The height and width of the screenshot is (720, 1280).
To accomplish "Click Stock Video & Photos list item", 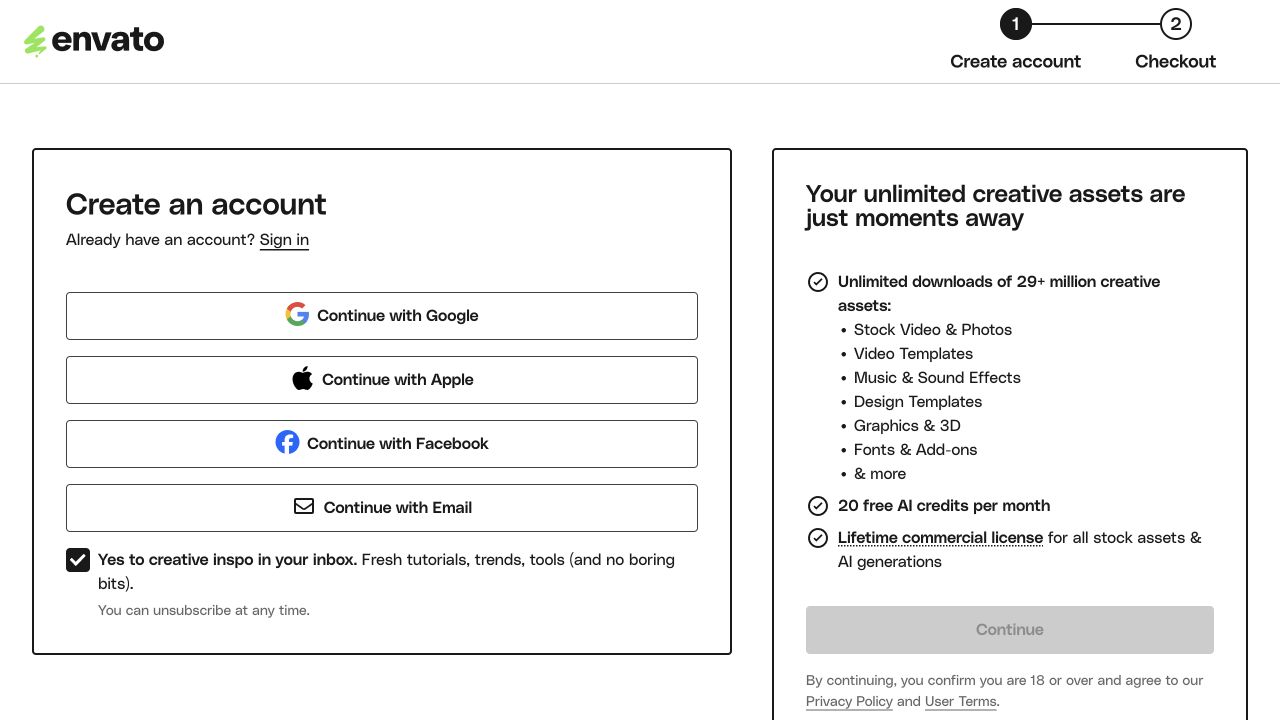I will tap(933, 330).
